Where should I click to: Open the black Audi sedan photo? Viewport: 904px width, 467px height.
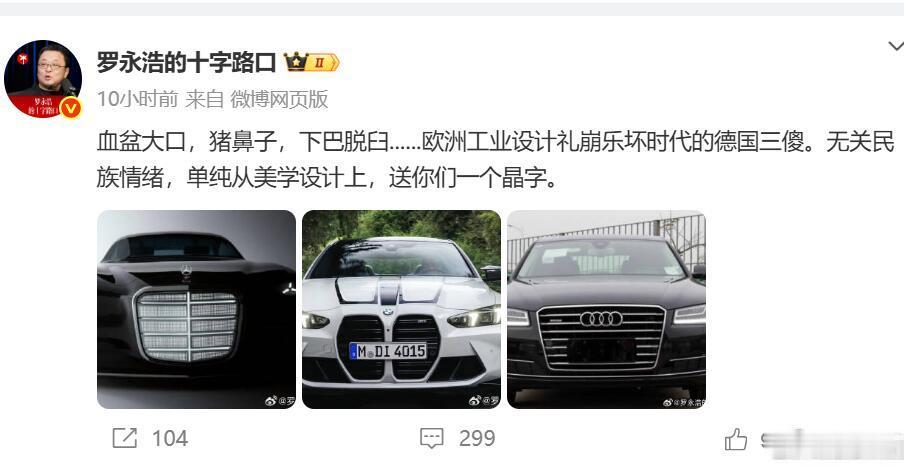pos(607,309)
